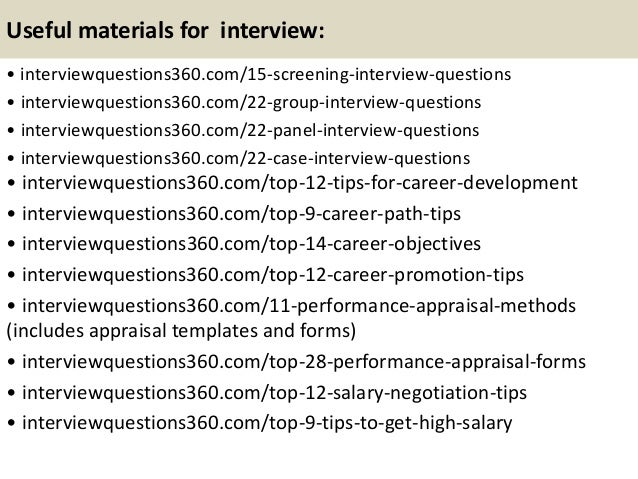Click the bullet before top-14-career-objectives

[x=10, y=244]
